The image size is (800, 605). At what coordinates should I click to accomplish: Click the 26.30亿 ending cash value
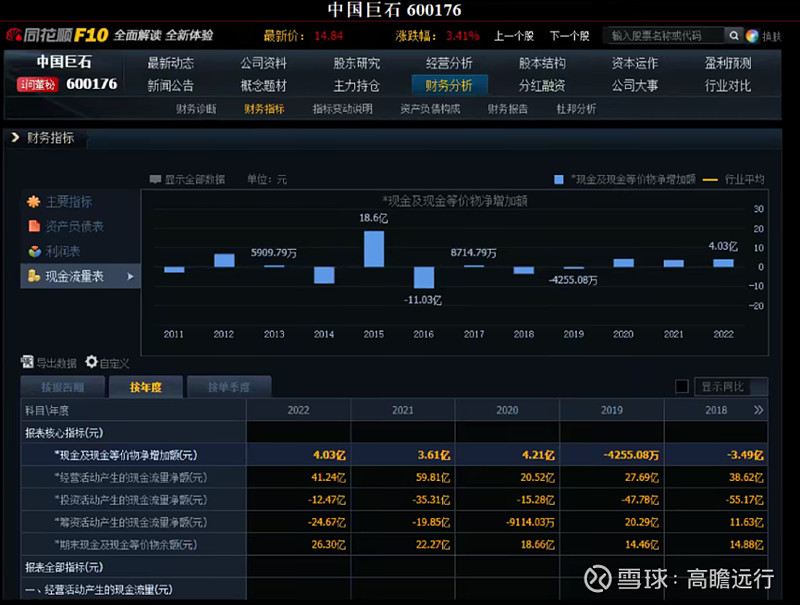point(329,545)
